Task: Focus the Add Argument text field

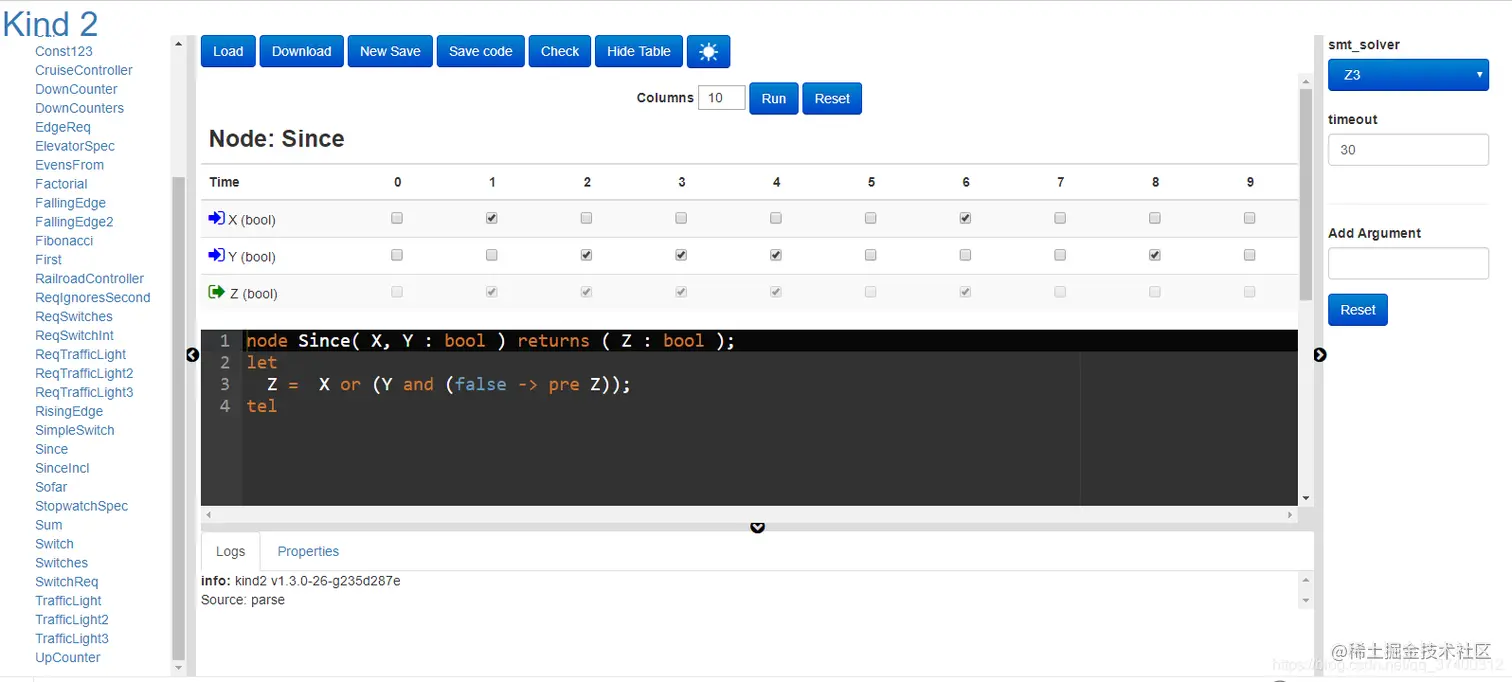Action: click(x=1408, y=263)
